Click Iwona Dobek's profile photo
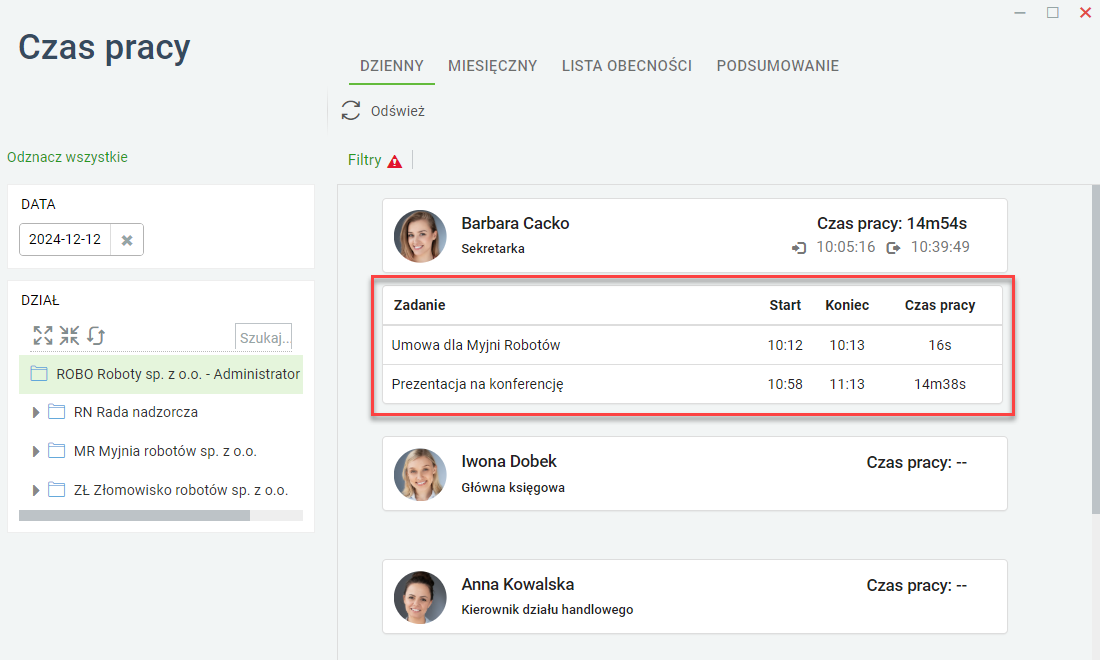The height and width of the screenshot is (660, 1100). pyautogui.click(x=420, y=475)
